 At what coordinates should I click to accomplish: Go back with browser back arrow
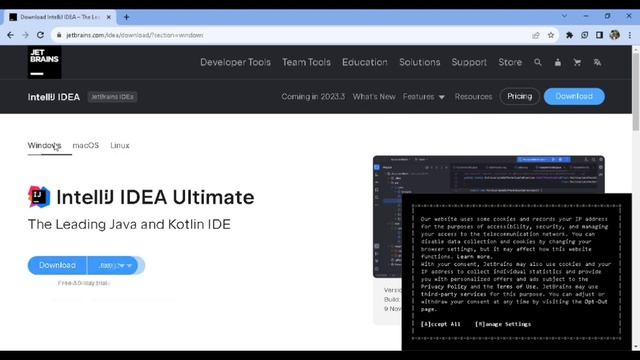pos(11,35)
